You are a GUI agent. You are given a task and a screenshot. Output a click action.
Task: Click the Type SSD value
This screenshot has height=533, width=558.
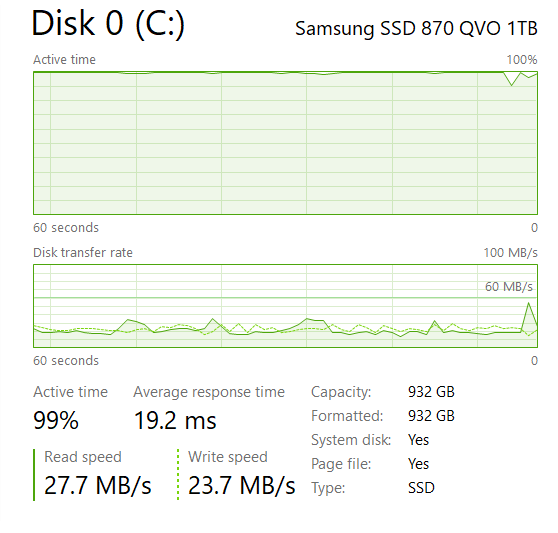click(x=421, y=487)
